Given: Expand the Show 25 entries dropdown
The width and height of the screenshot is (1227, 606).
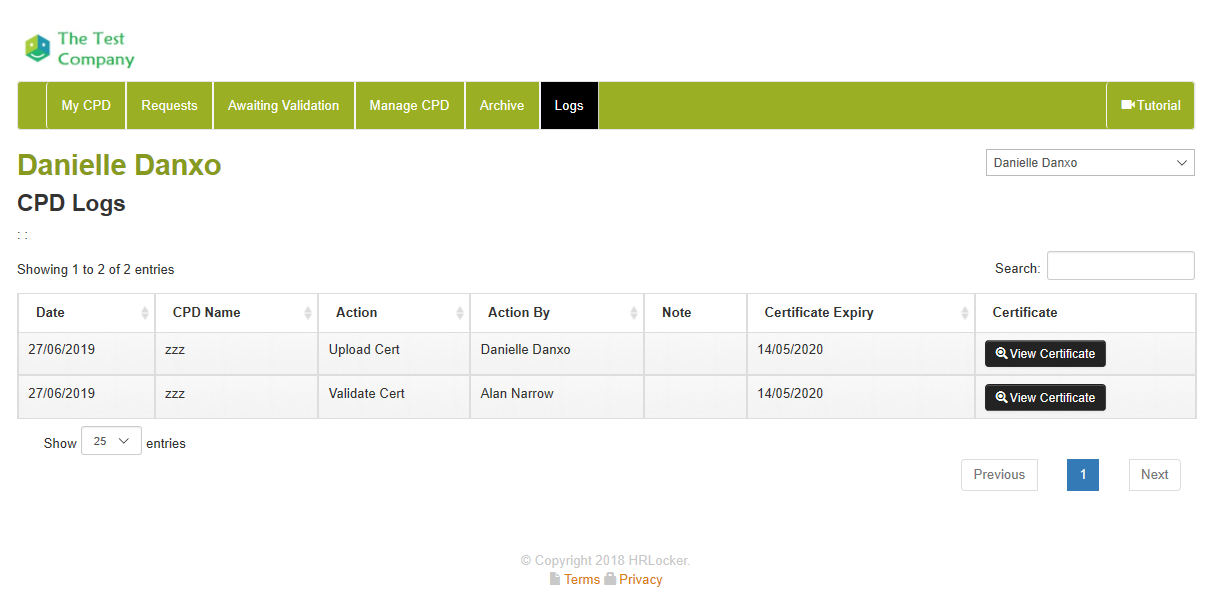Looking at the screenshot, I should (x=111, y=441).
